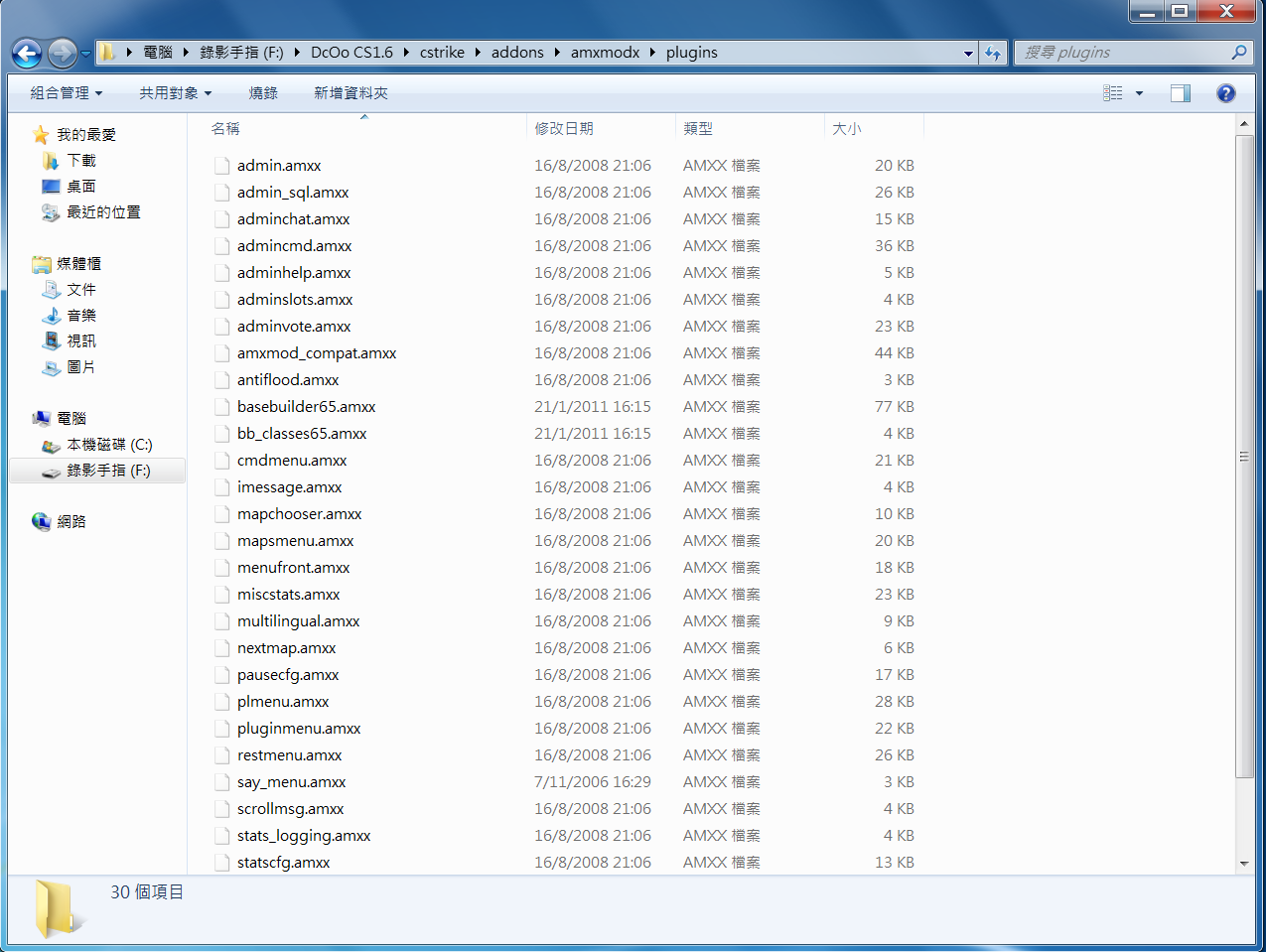Click the magnifier search icon
The image size is (1266, 952).
1238,53
